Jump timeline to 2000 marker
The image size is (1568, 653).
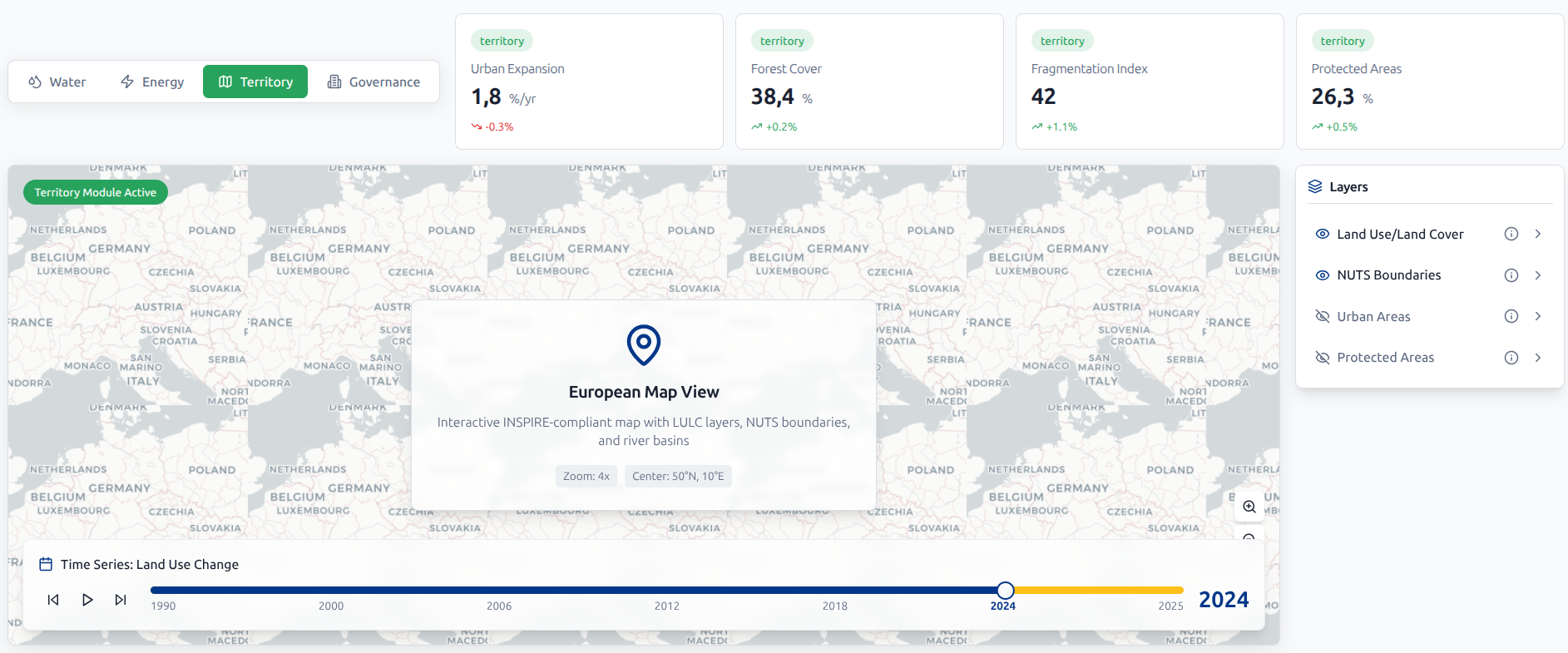coord(331,606)
